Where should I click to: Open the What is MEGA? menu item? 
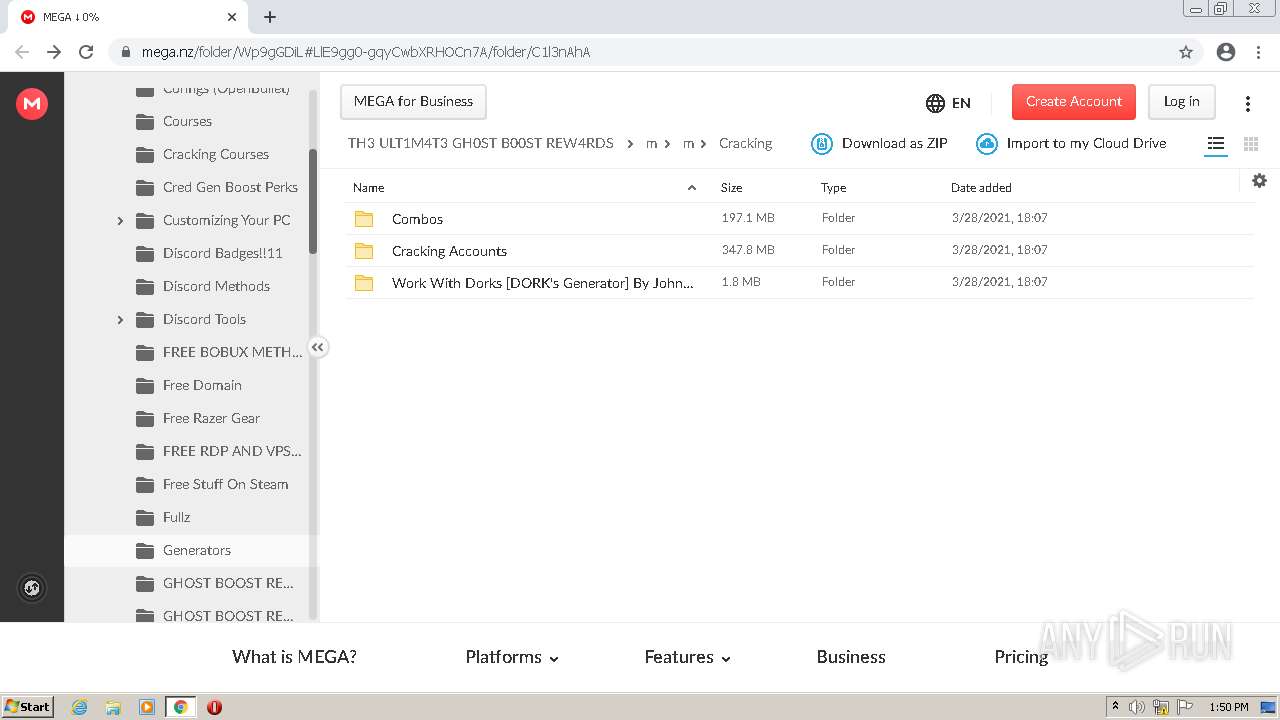pyautogui.click(x=294, y=657)
